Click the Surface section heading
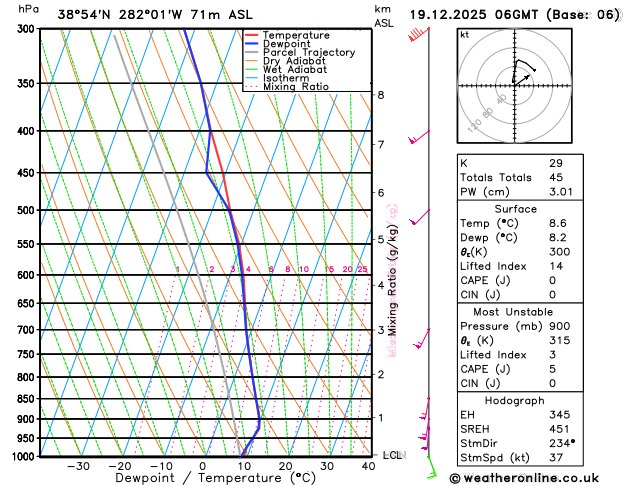The width and height of the screenshot is (629, 486). pos(515,209)
